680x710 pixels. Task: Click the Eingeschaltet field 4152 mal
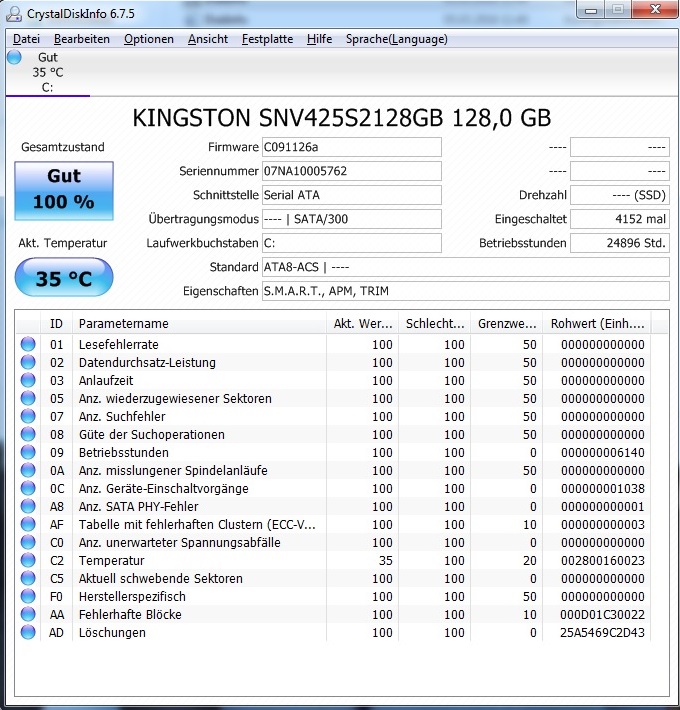(x=619, y=219)
